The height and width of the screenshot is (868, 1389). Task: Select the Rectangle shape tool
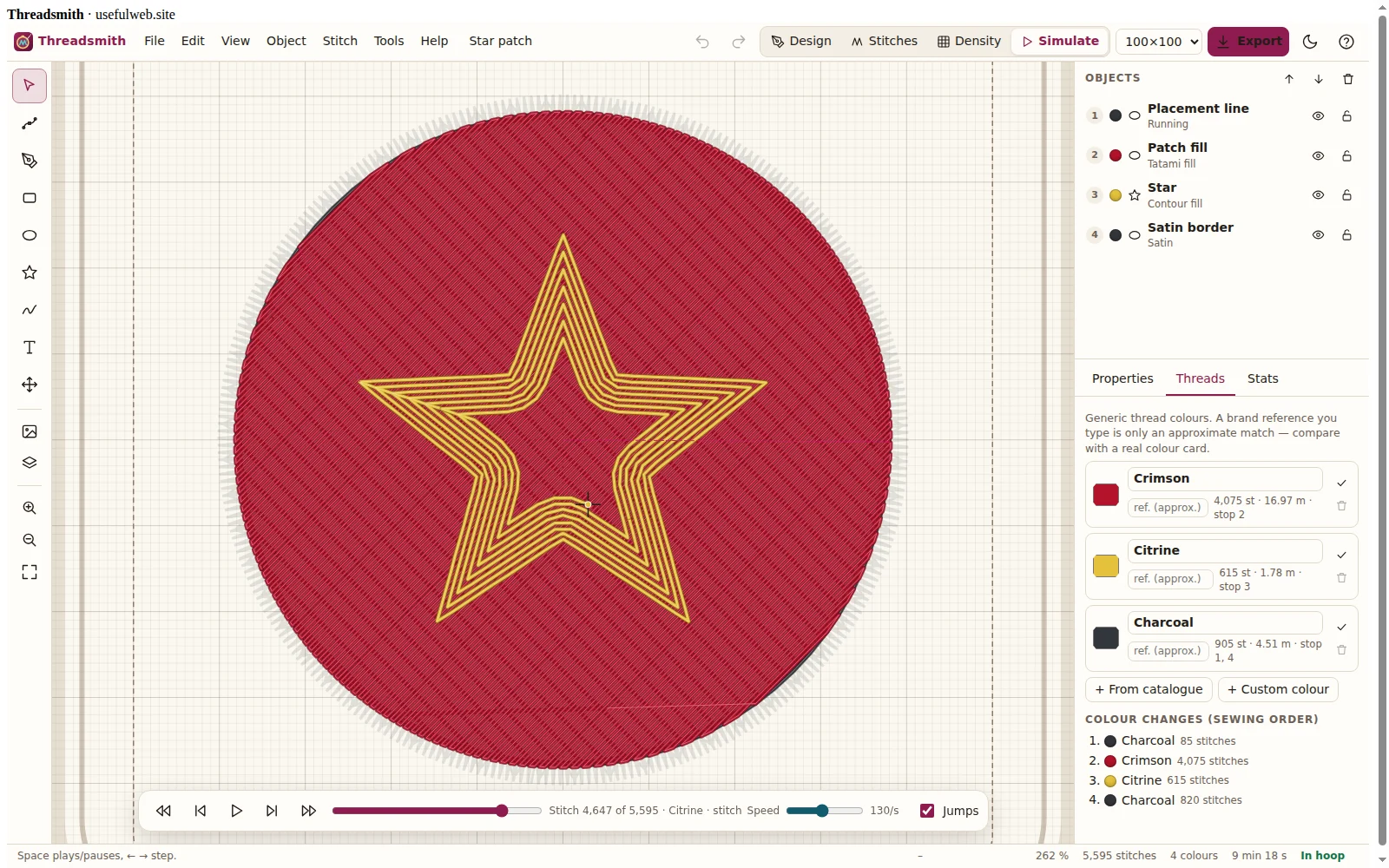pos(30,198)
